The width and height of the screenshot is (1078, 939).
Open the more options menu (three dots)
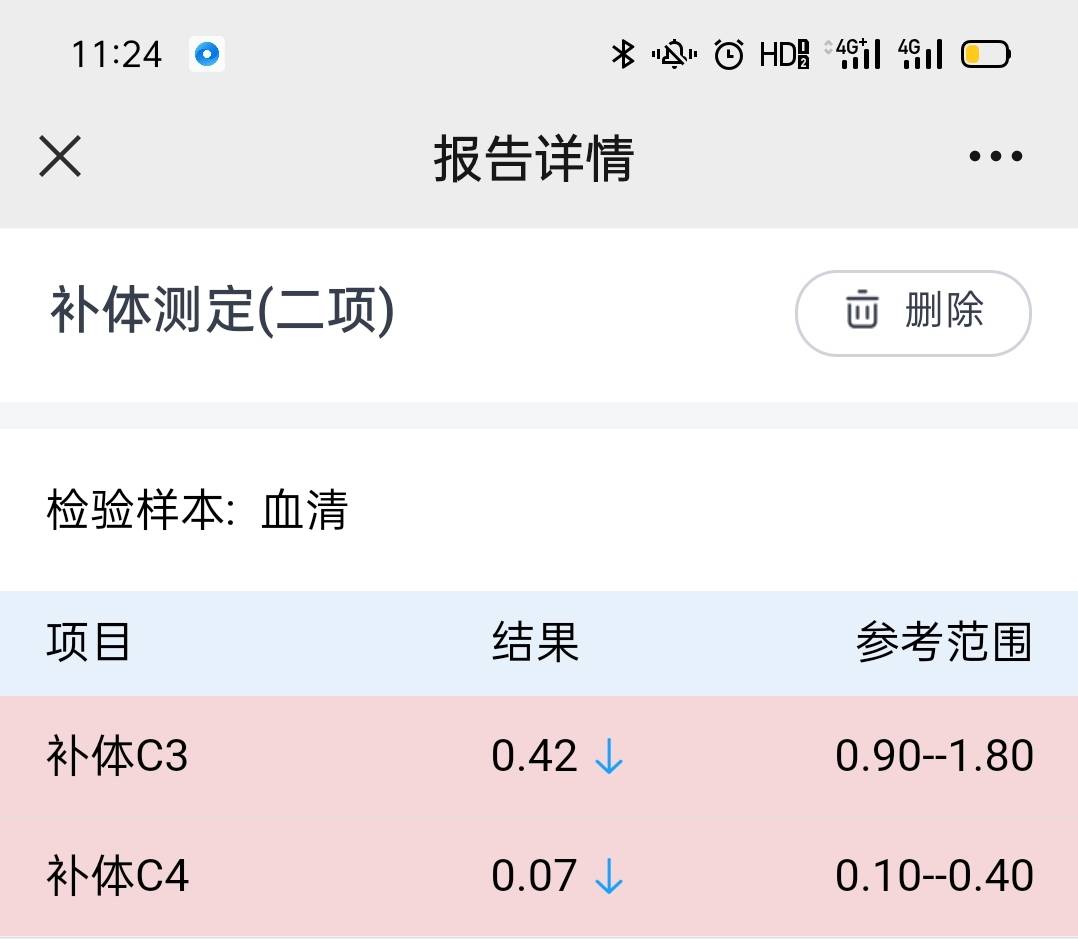pyautogui.click(x=995, y=155)
